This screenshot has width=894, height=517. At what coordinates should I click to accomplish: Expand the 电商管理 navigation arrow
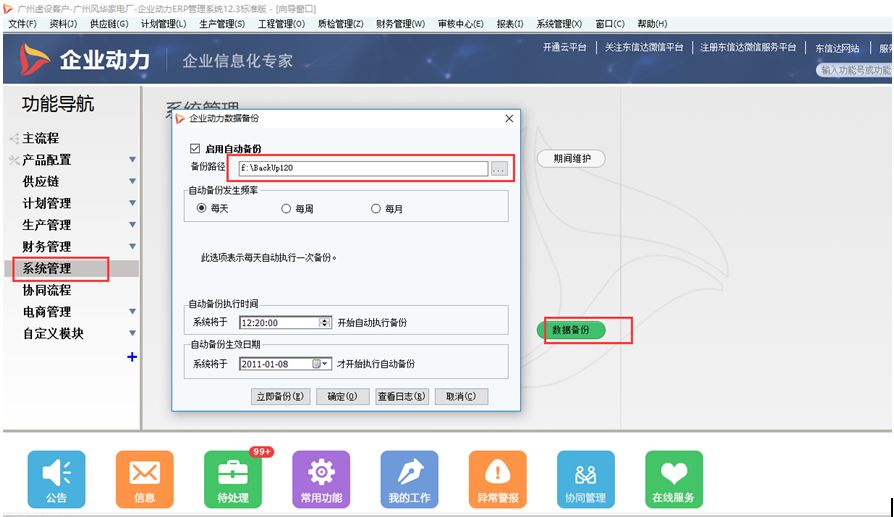tap(132, 311)
